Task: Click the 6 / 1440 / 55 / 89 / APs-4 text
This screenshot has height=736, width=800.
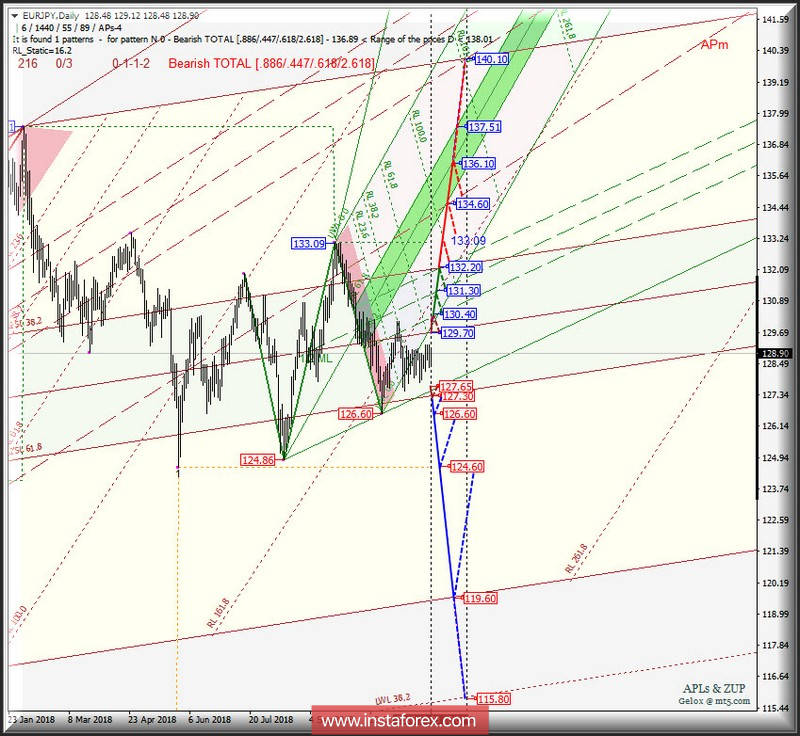Action: click(x=71, y=28)
